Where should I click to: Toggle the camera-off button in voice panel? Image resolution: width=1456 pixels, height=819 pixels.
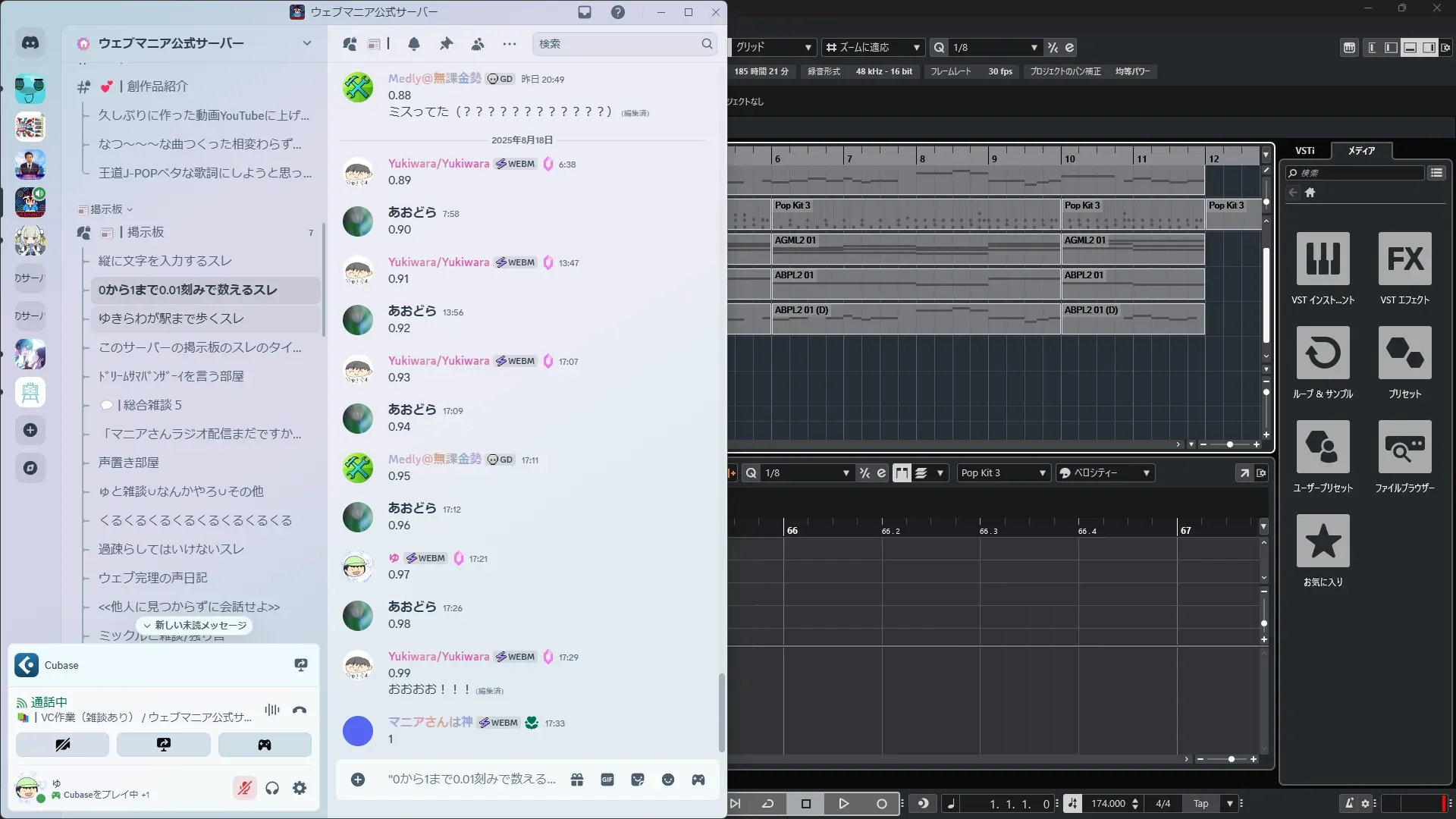tap(62, 745)
